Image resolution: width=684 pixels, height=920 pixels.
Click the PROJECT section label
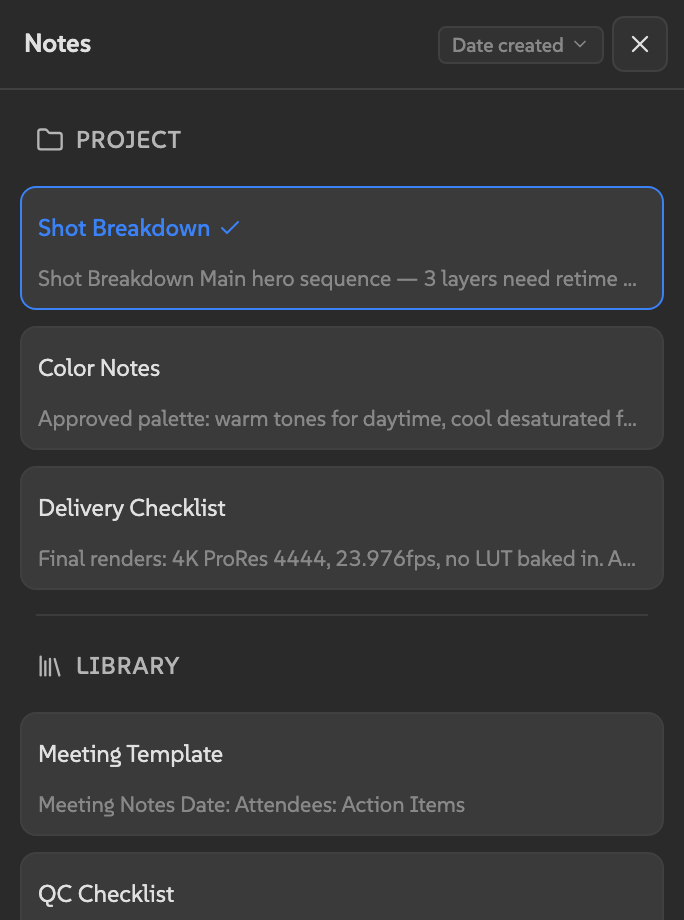click(x=128, y=139)
